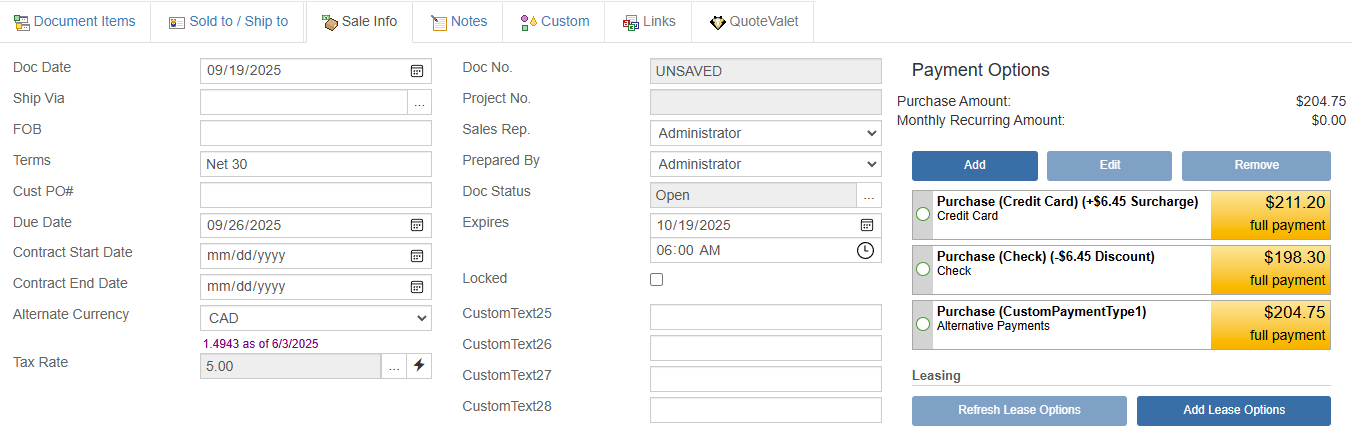Click into the Cust PO# input field
1352x432 pixels.
point(316,195)
